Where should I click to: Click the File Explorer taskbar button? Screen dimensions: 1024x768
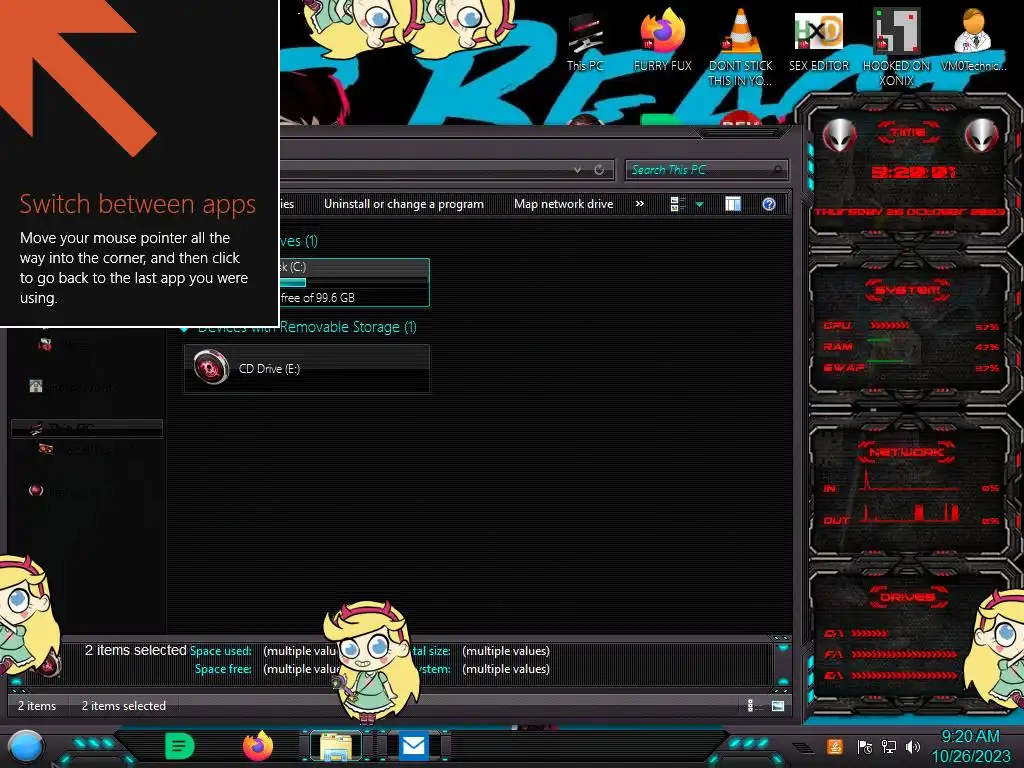(336, 746)
